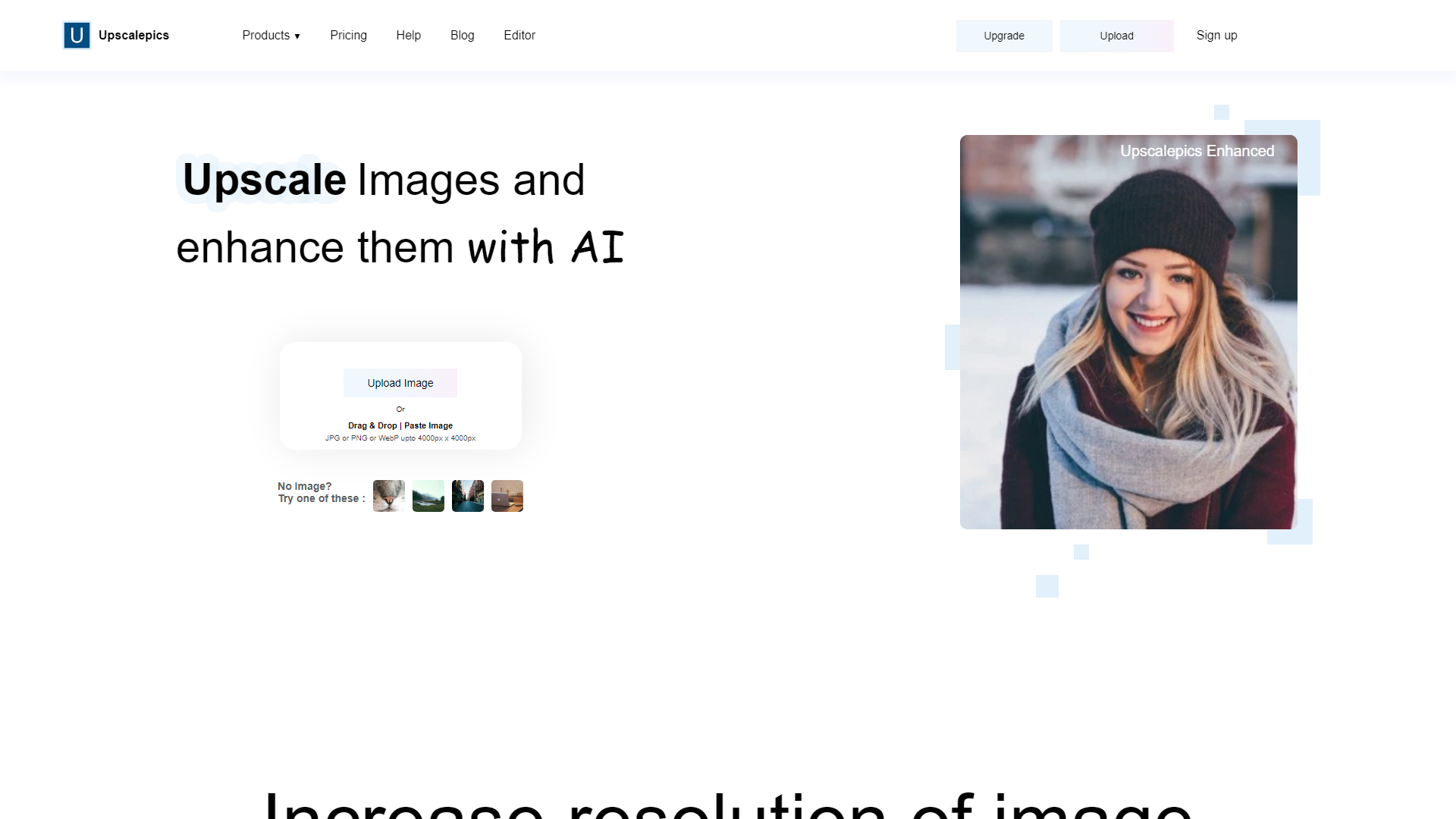Click the Sign up link
This screenshot has width=1456, height=819.
(1216, 36)
